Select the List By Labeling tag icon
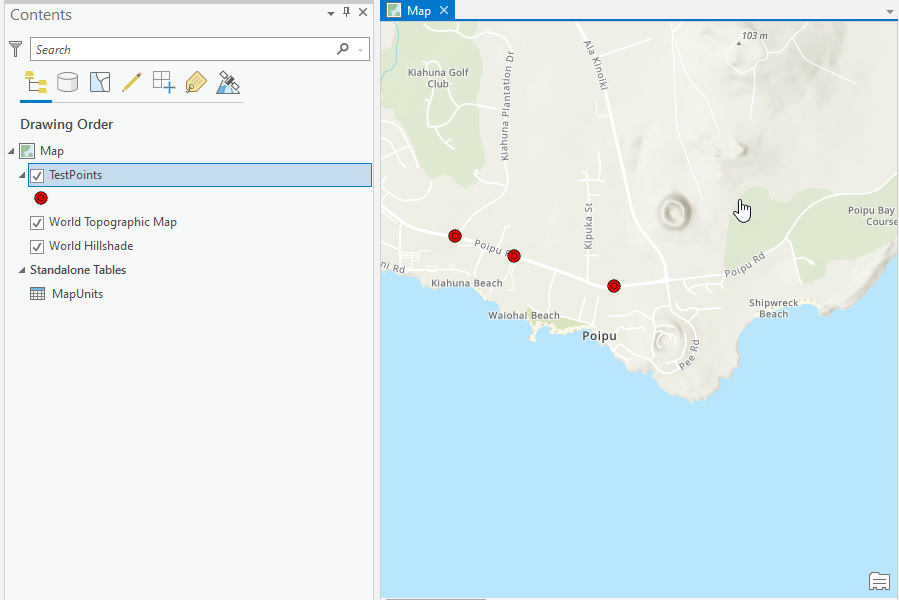Screen dimensions: 899x600 tap(196, 83)
